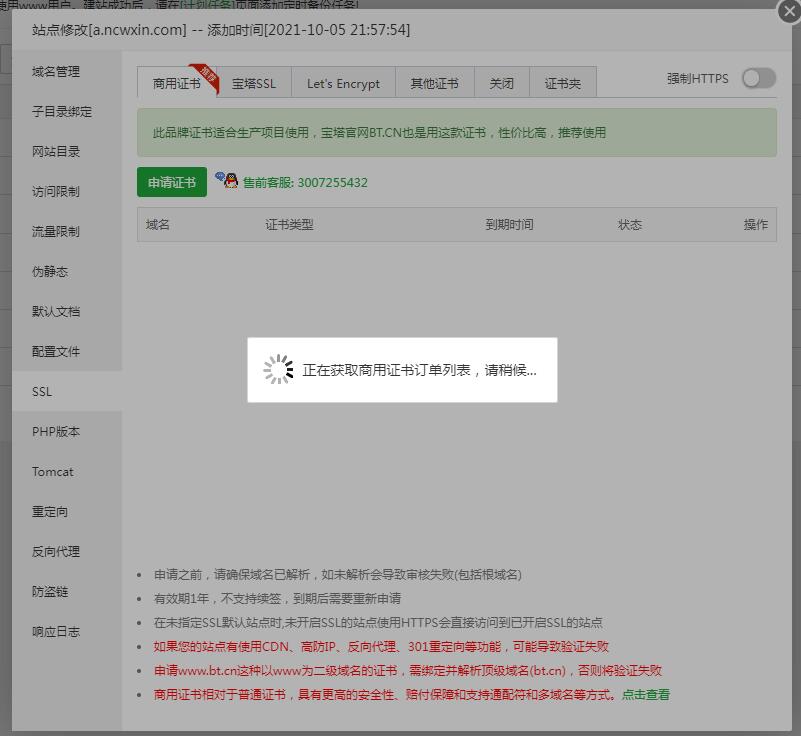Click the note about 有效期1年

click(x=277, y=599)
